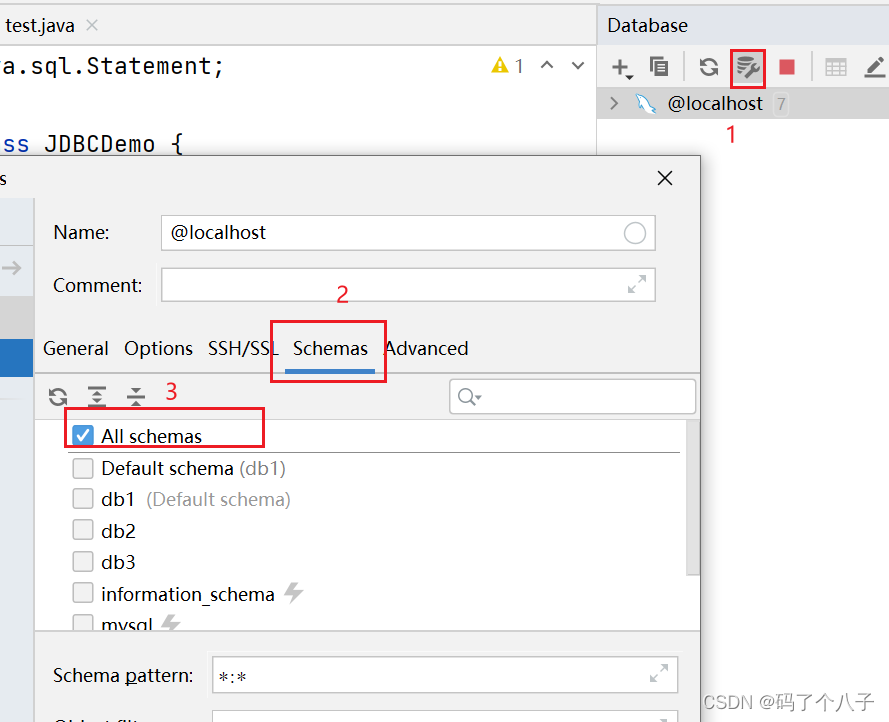Click the refresh schemas icon in dialog

click(57, 396)
